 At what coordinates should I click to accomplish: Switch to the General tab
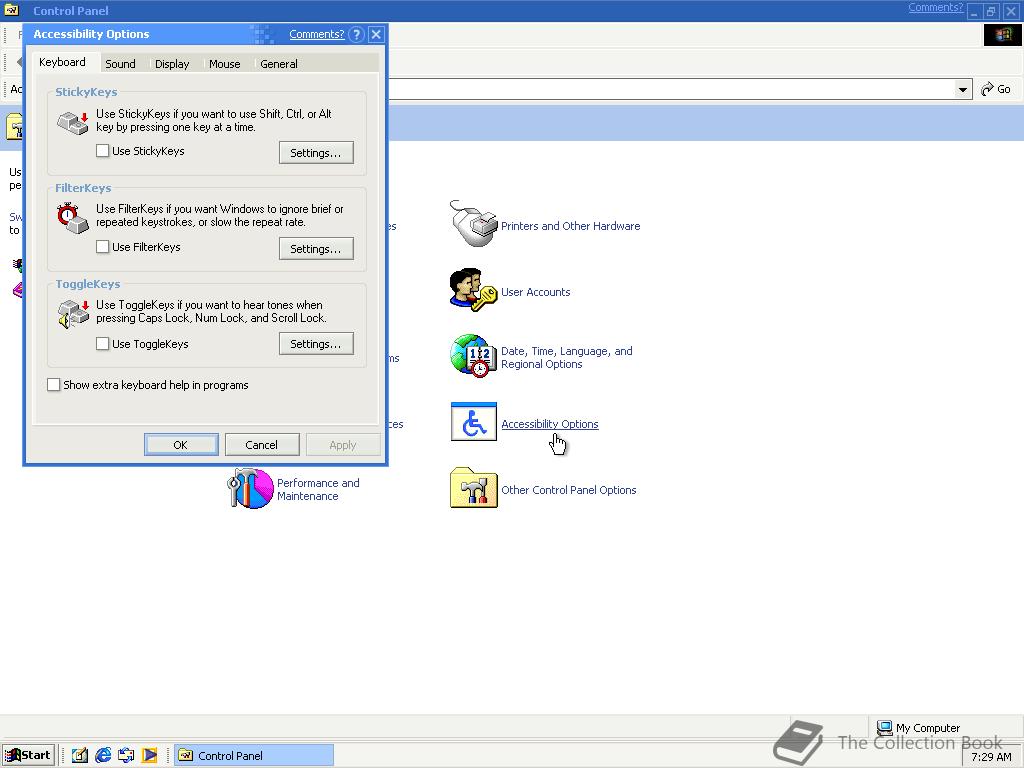(279, 64)
